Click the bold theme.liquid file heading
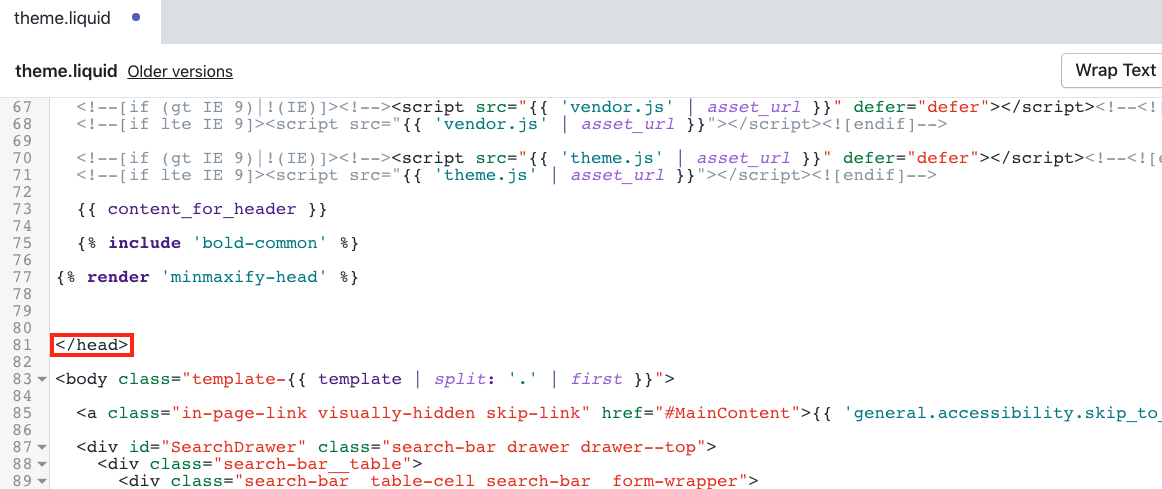 click(67, 72)
